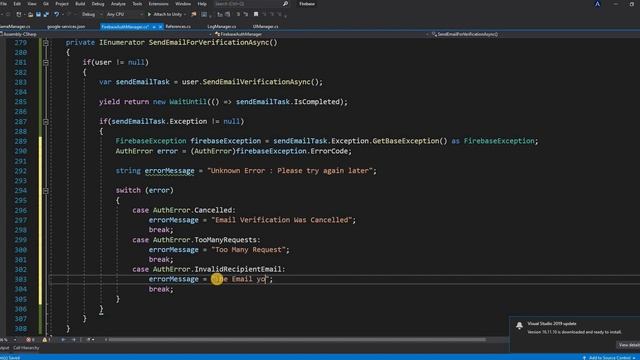Click the Save All icon
Screen dimensions: 640x360
click(46, 14)
